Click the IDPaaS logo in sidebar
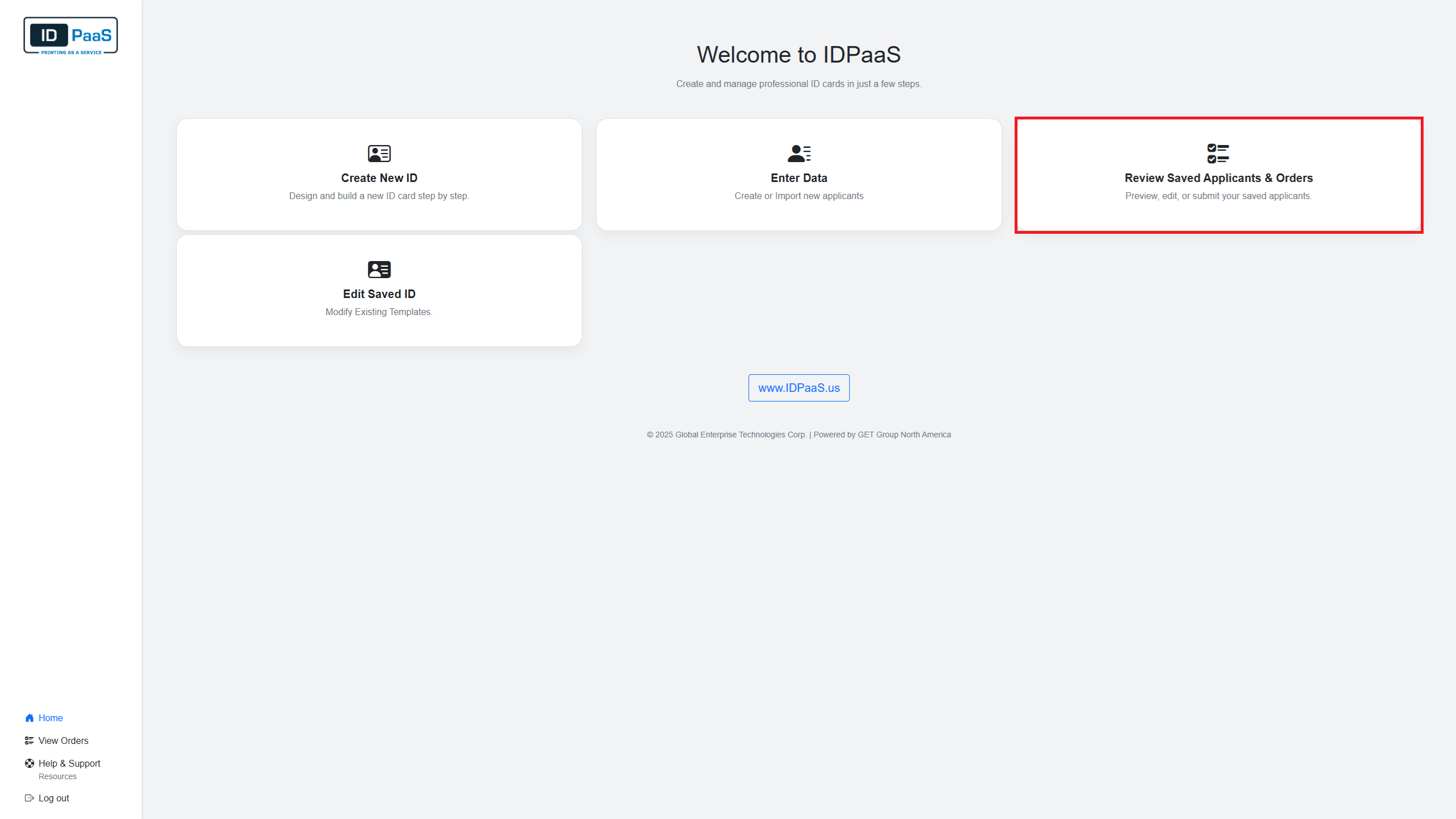Image resolution: width=1456 pixels, height=819 pixels. pyautogui.click(x=71, y=36)
